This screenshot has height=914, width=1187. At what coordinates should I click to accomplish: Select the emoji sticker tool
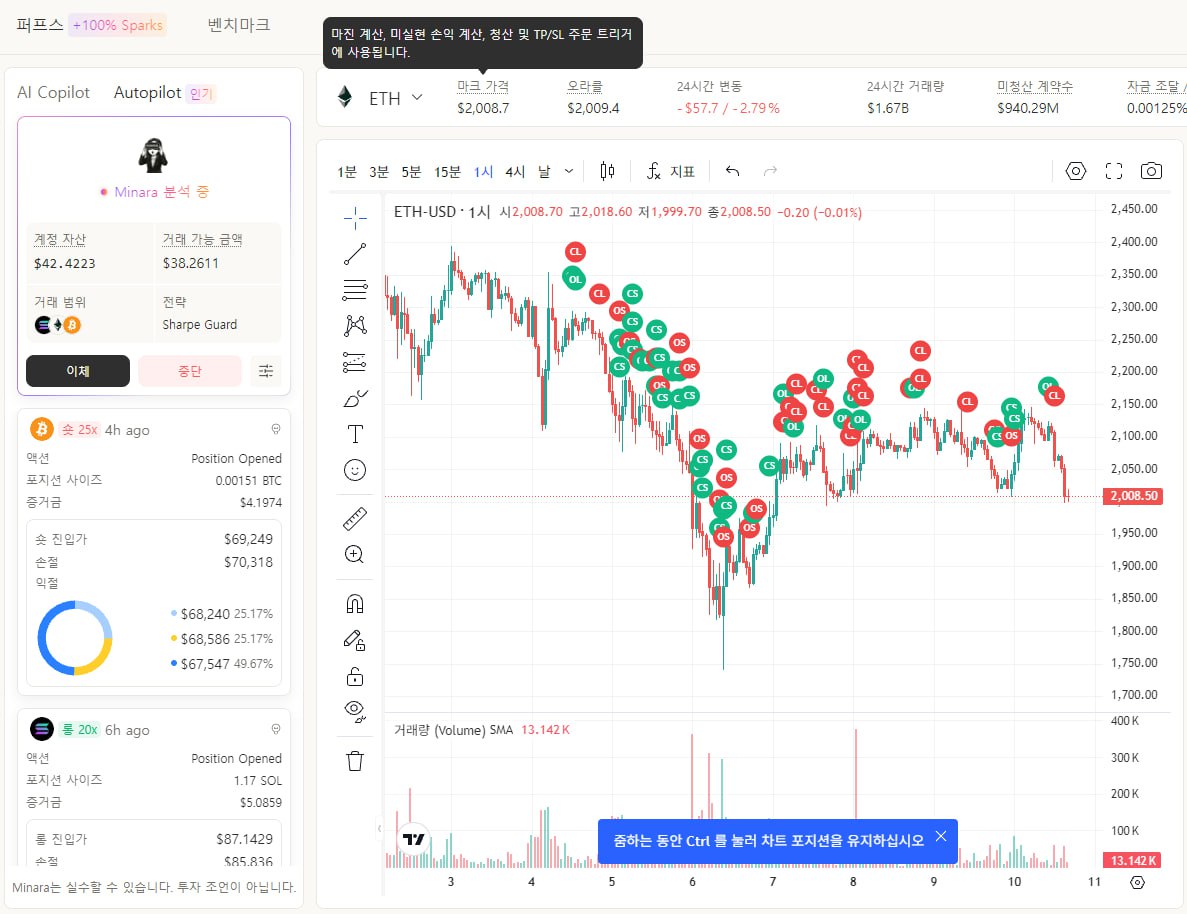(355, 469)
